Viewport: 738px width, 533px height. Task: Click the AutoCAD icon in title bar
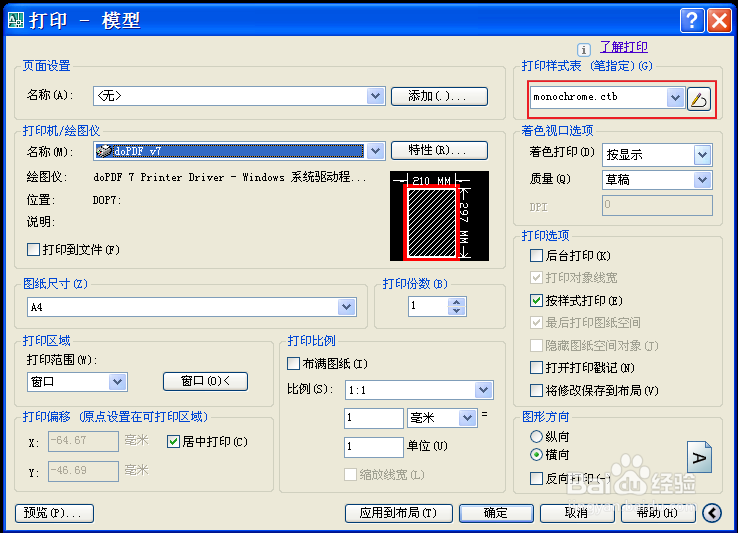point(16,20)
